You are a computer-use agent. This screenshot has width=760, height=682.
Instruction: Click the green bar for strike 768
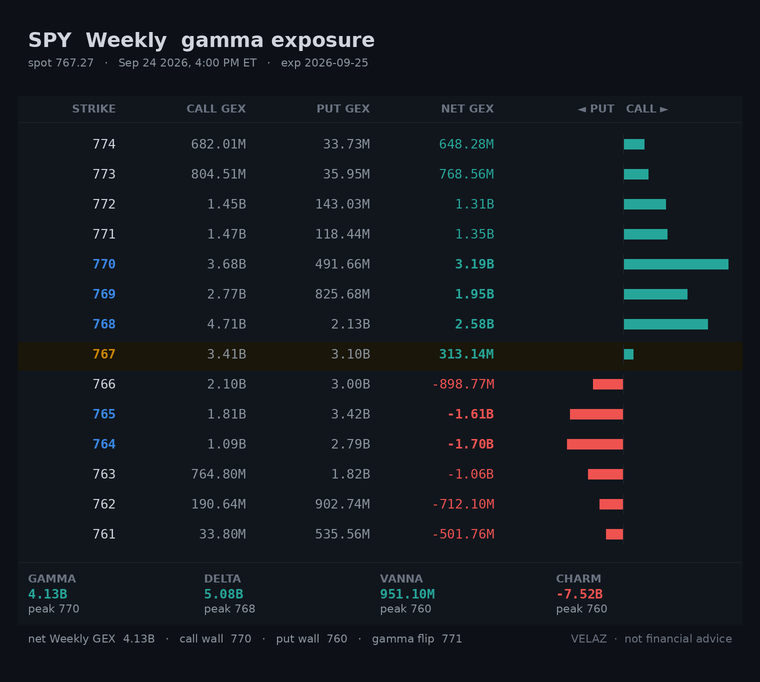coord(665,324)
